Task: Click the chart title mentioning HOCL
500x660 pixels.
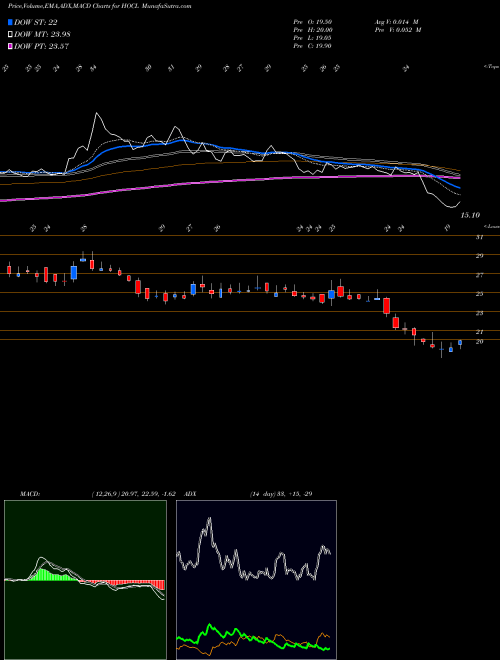Action: (100, 7)
